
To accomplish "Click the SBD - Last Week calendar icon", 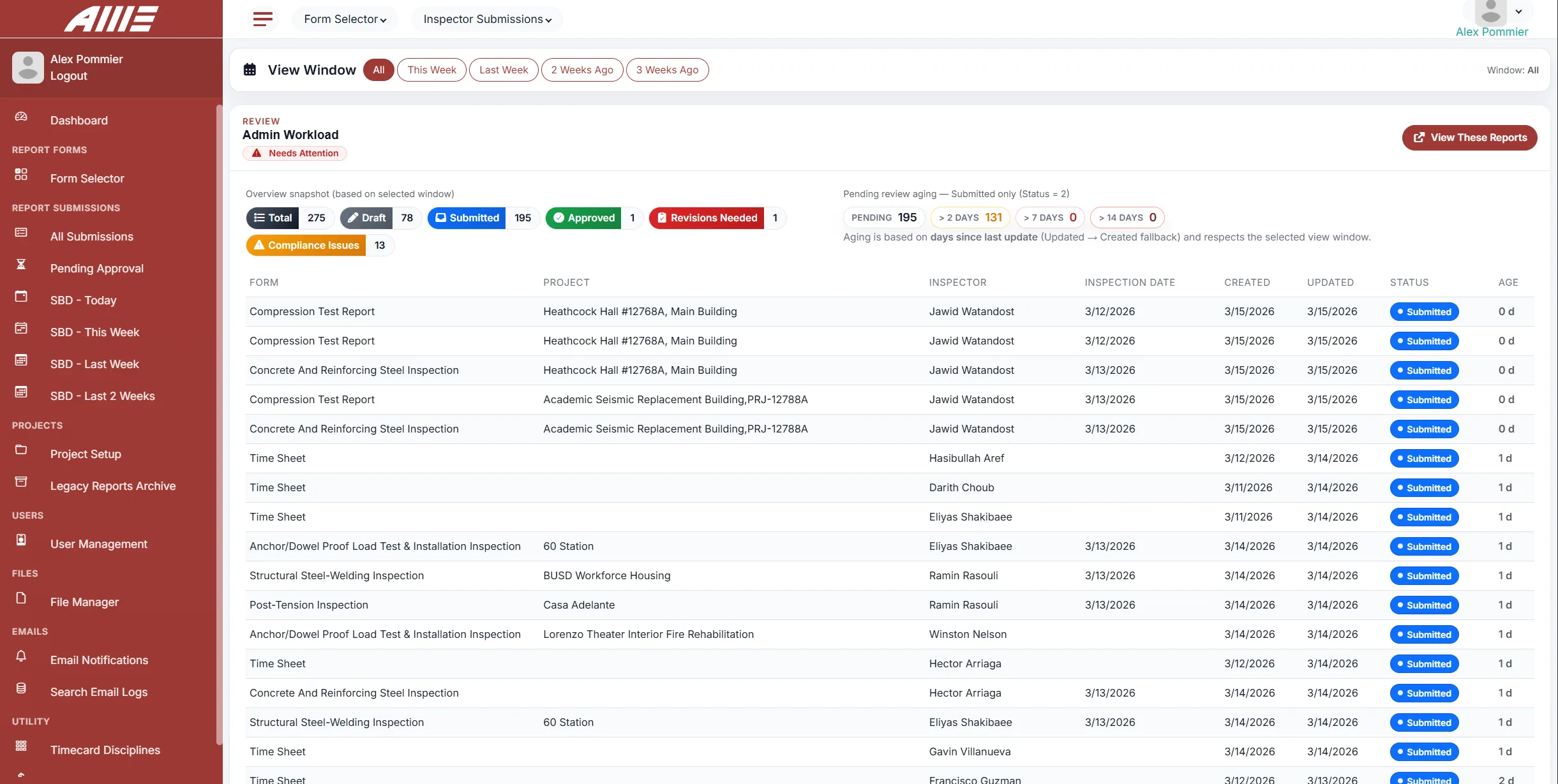I will [x=21, y=360].
